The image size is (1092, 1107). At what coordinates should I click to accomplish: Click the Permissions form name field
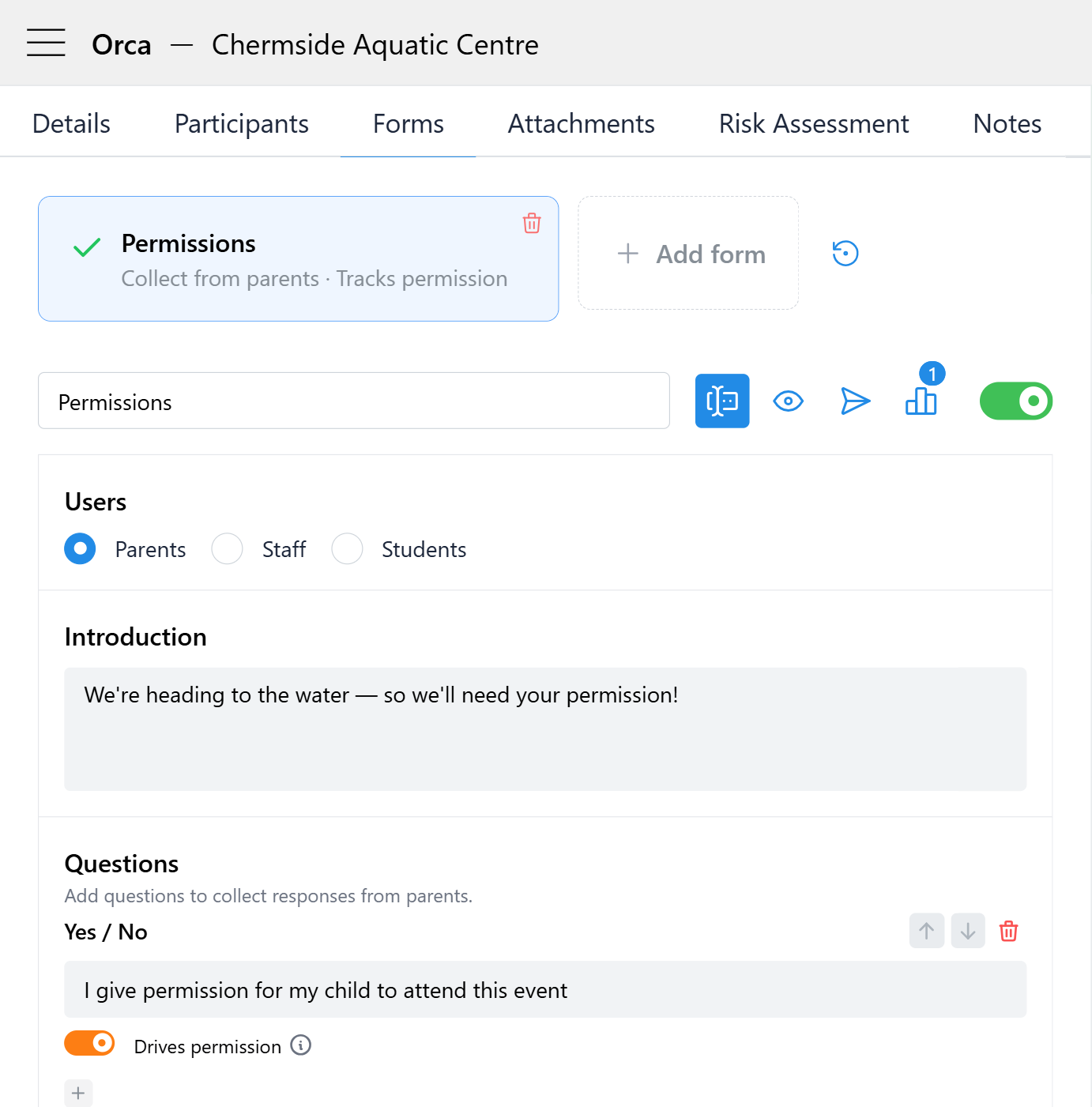(x=353, y=401)
